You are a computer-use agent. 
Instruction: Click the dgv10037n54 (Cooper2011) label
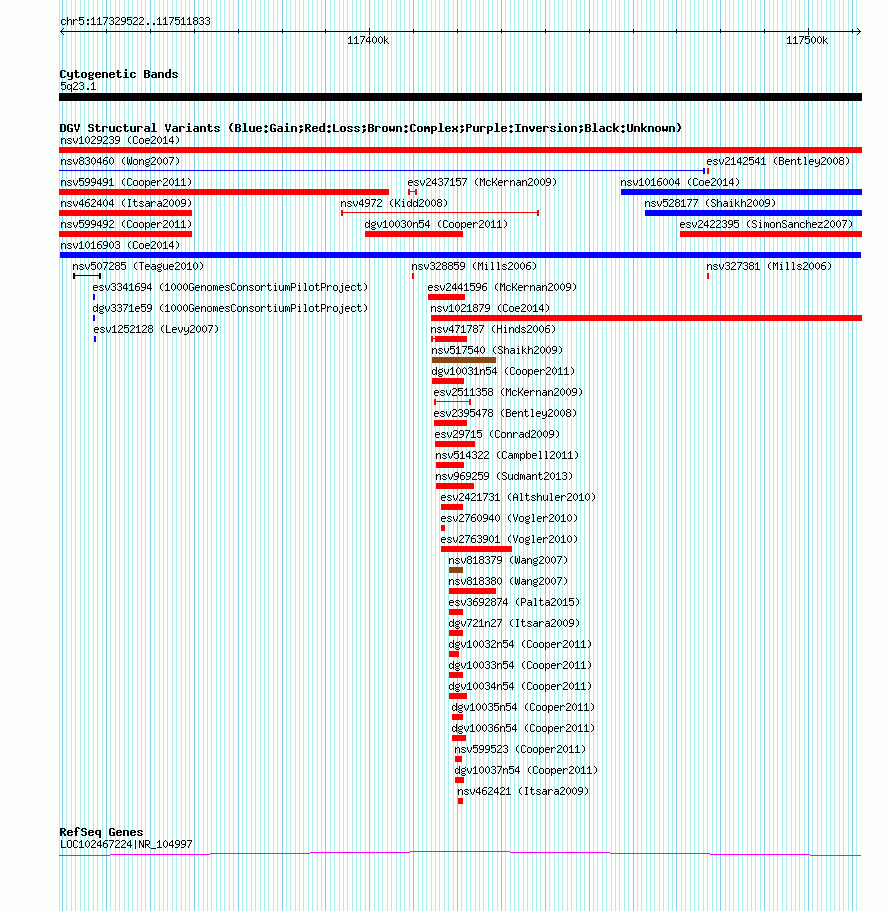click(x=526, y=770)
